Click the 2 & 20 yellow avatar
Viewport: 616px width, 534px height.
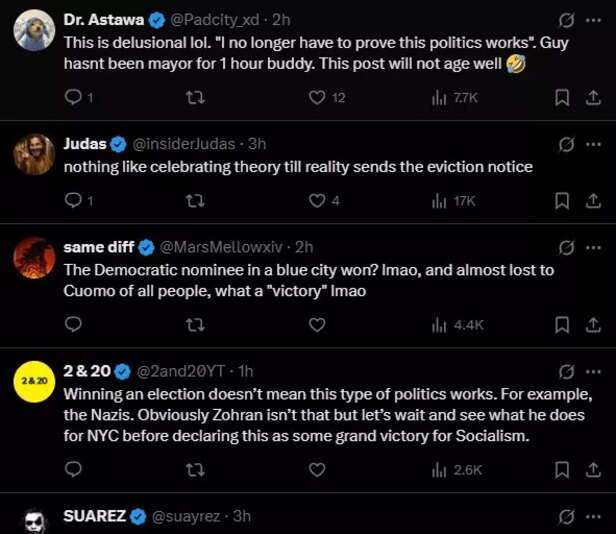[34, 381]
